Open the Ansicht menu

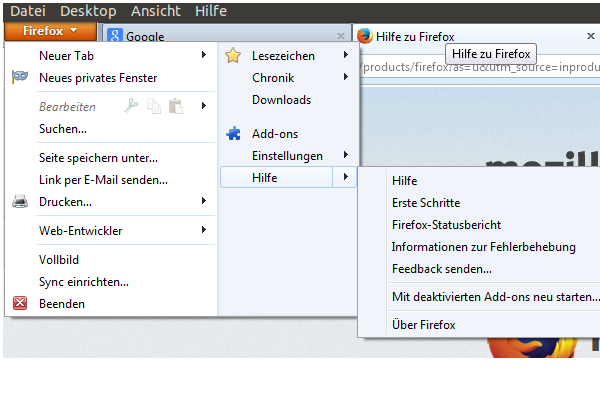[x=156, y=11]
